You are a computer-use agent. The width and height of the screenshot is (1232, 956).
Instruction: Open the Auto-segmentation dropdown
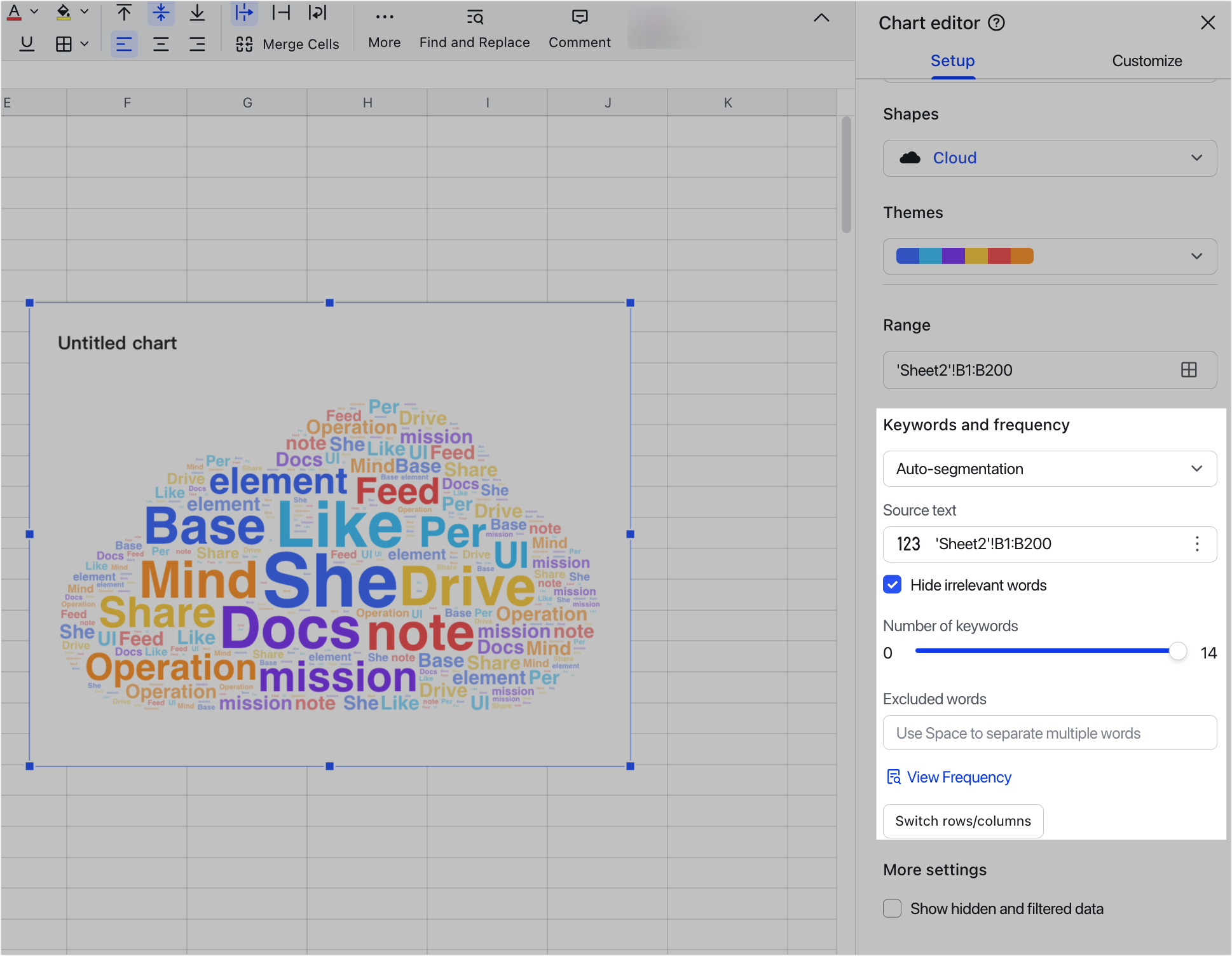click(x=1050, y=468)
